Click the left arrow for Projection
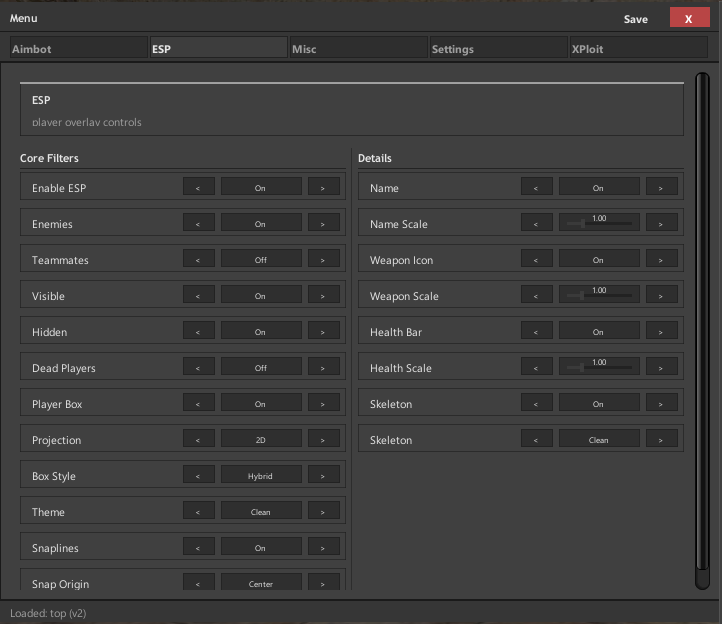This screenshot has width=722, height=624. pyautogui.click(x=198, y=438)
